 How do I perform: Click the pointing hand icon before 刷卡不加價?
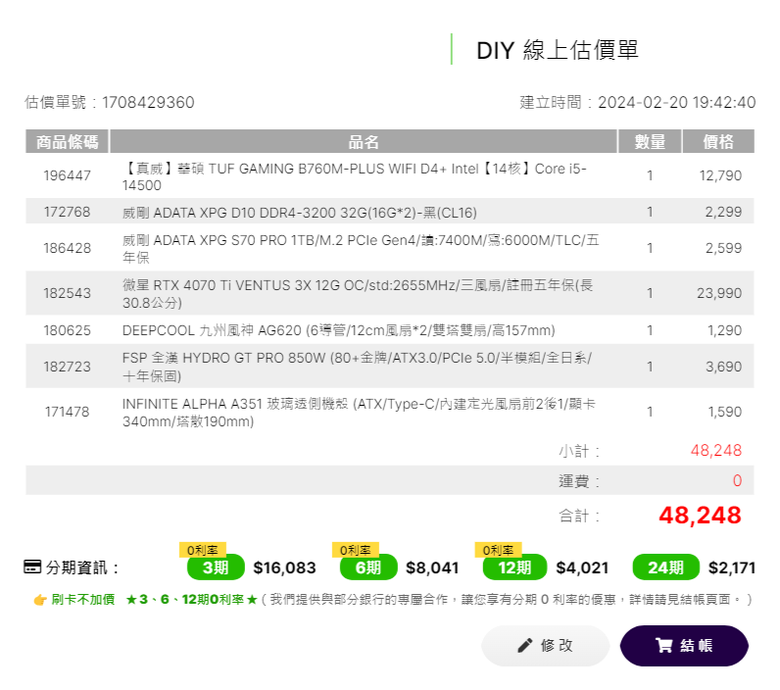(40, 599)
